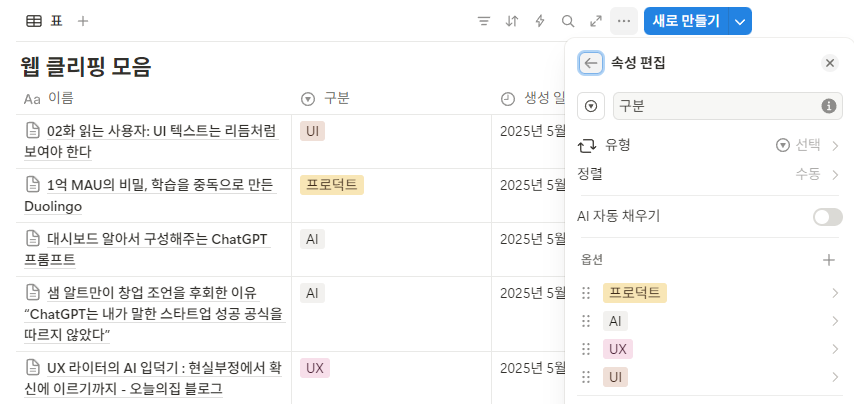Click the yellow 프로덕트 tag in options
The height and width of the screenshot is (404, 854).
click(x=635, y=293)
